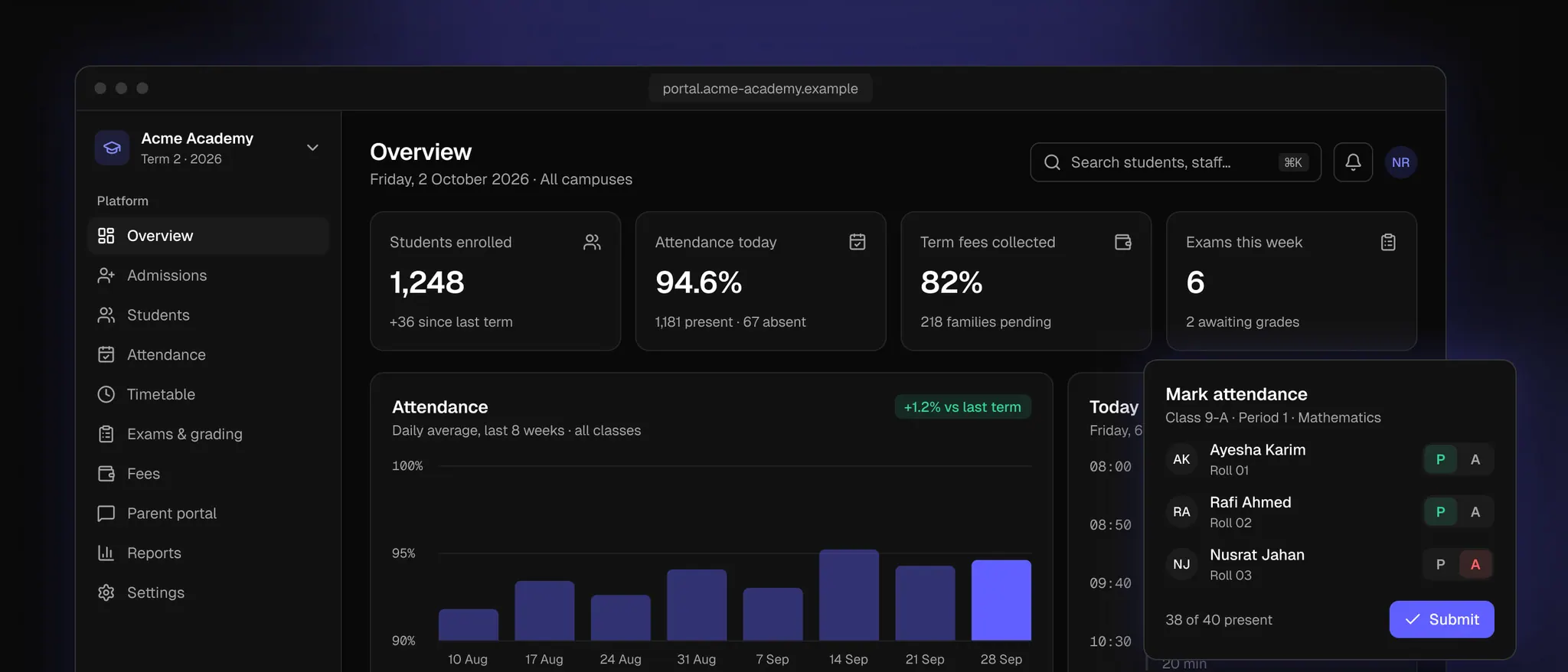1568x672 pixels.
Task: Click the Exams & grading clipboard icon
Action: pyautogui.click(x=106, y=434)
